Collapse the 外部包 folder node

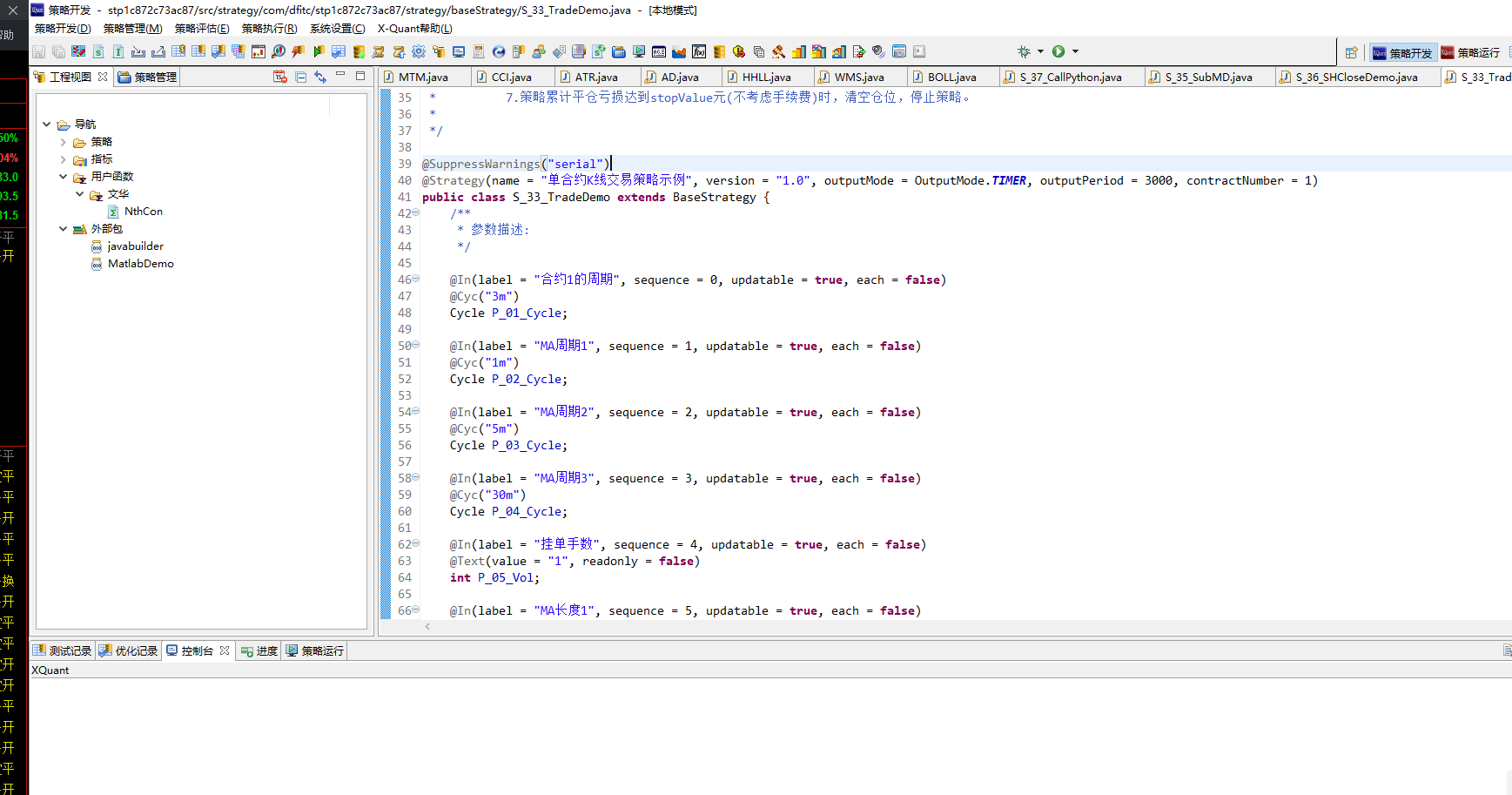pyautogui.click(x=64, y=229)
